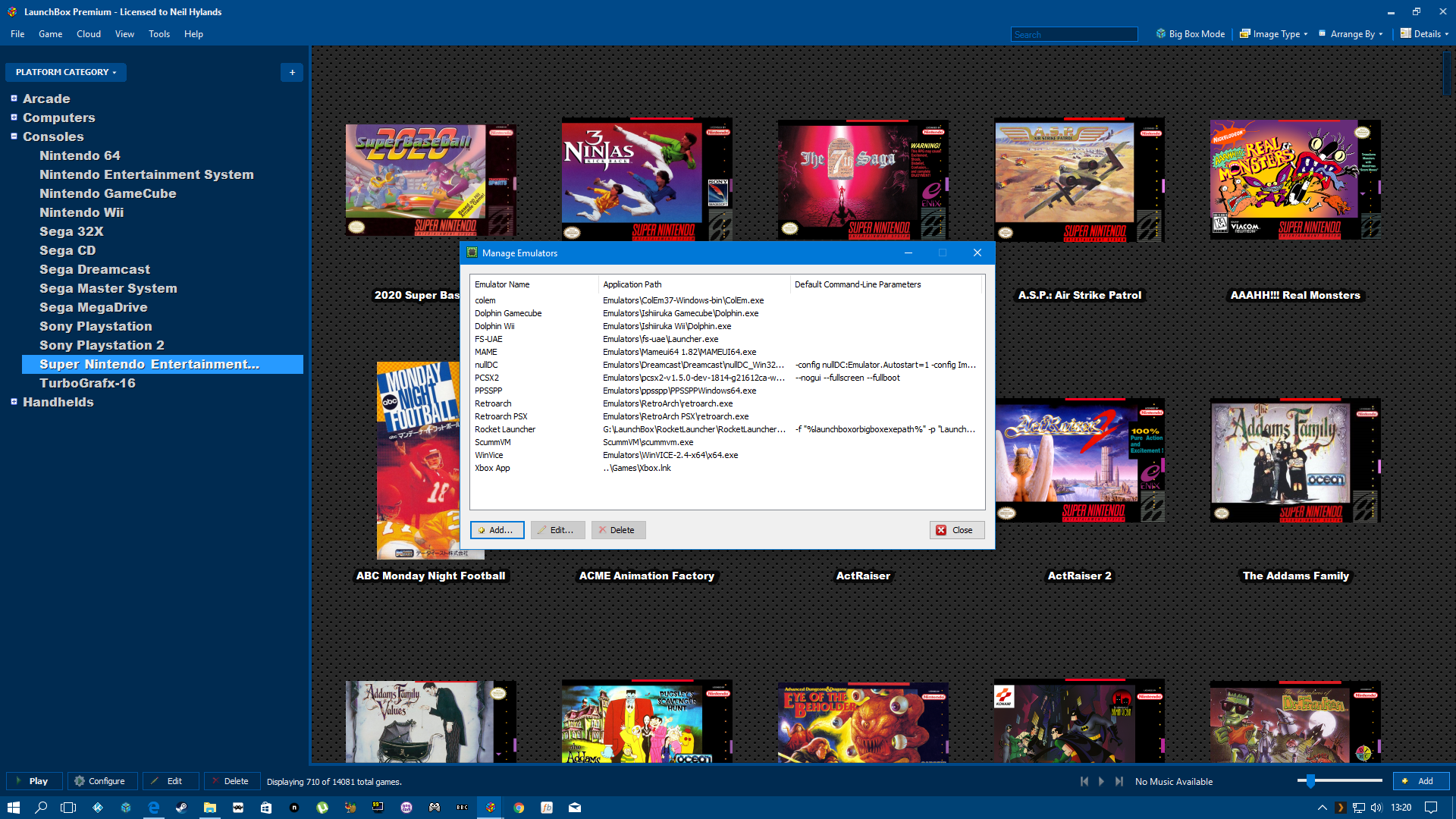1456x819 pixels.
Task: Open the Game menu
Action: tap(51, 34)
